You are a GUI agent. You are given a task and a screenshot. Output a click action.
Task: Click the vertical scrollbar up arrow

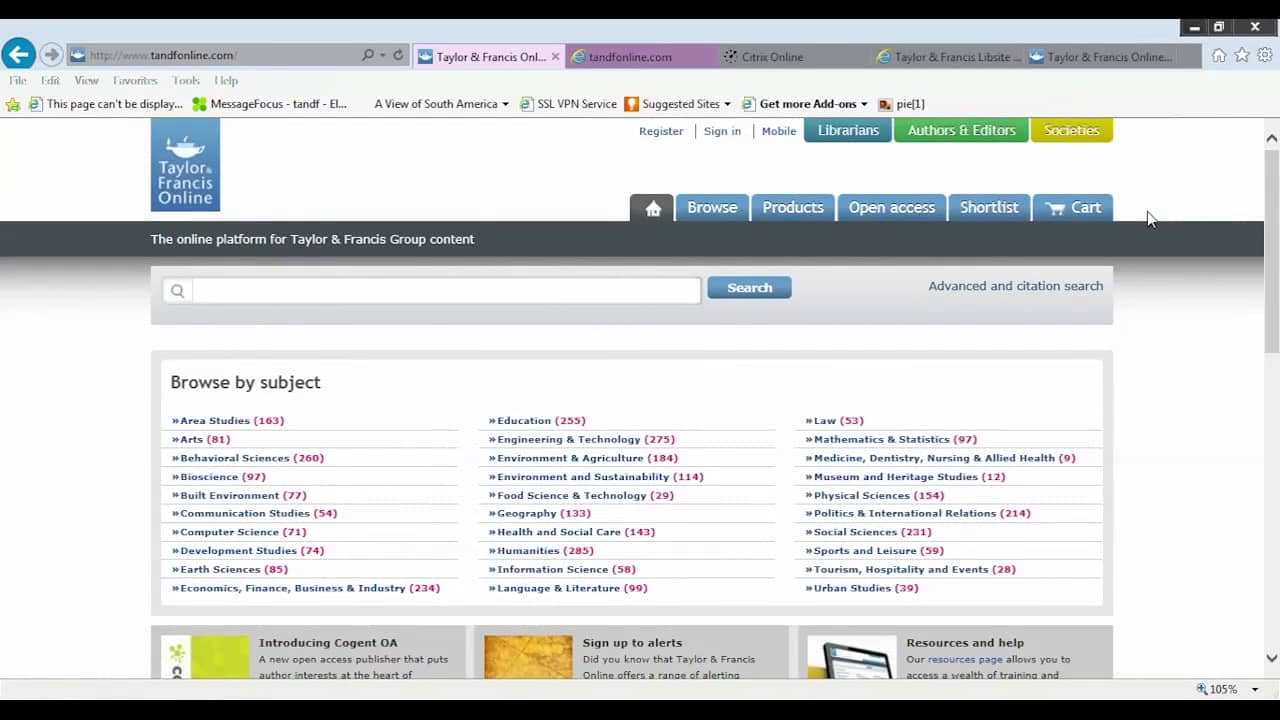coord(1272,139)
